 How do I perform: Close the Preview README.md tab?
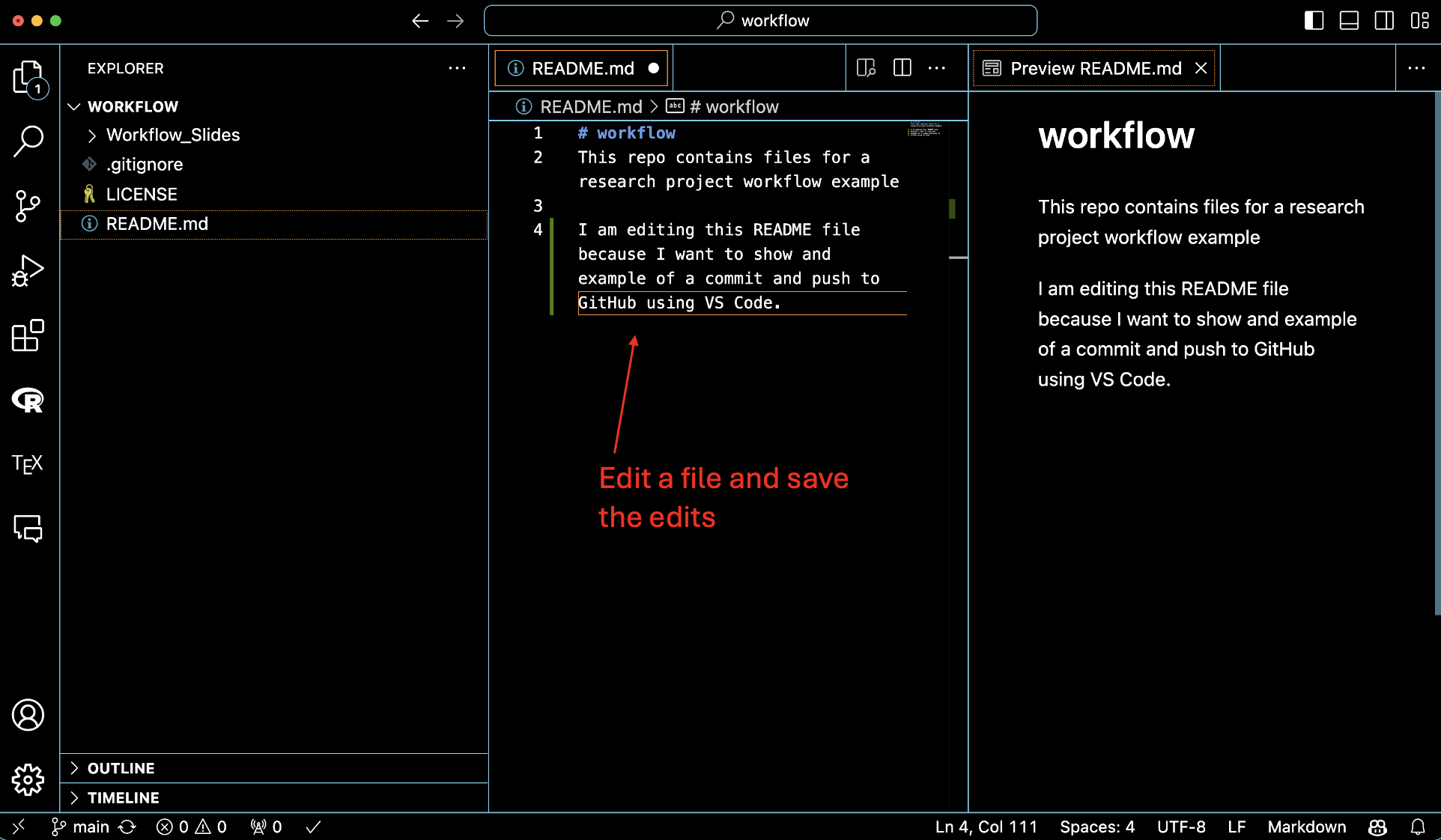(1201, 68)
